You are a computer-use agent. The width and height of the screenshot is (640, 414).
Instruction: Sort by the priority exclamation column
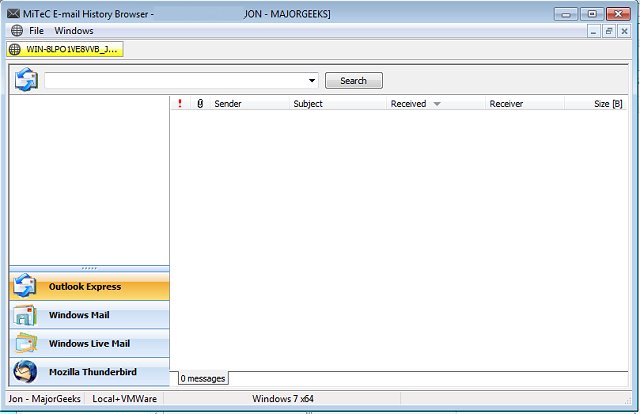(x=180, y=104)
